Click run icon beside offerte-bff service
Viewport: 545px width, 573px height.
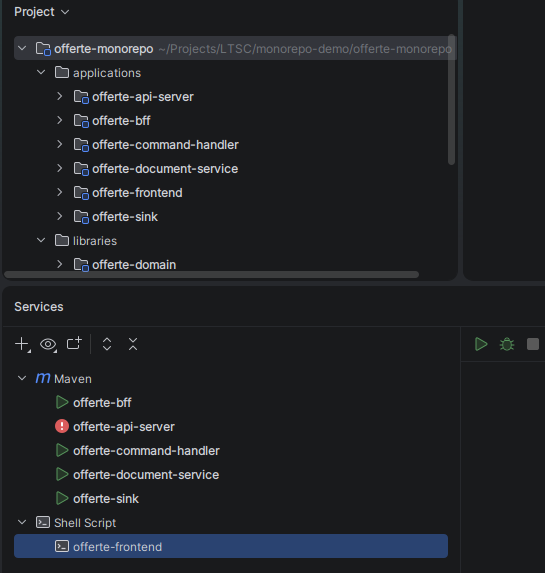62,402
